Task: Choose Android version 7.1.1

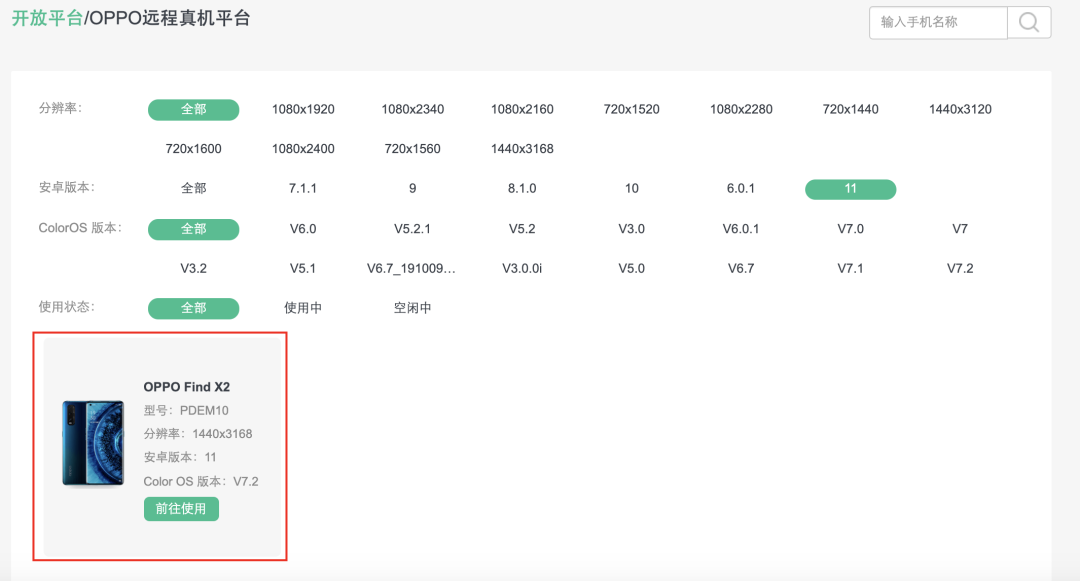Action: [303, 189]
